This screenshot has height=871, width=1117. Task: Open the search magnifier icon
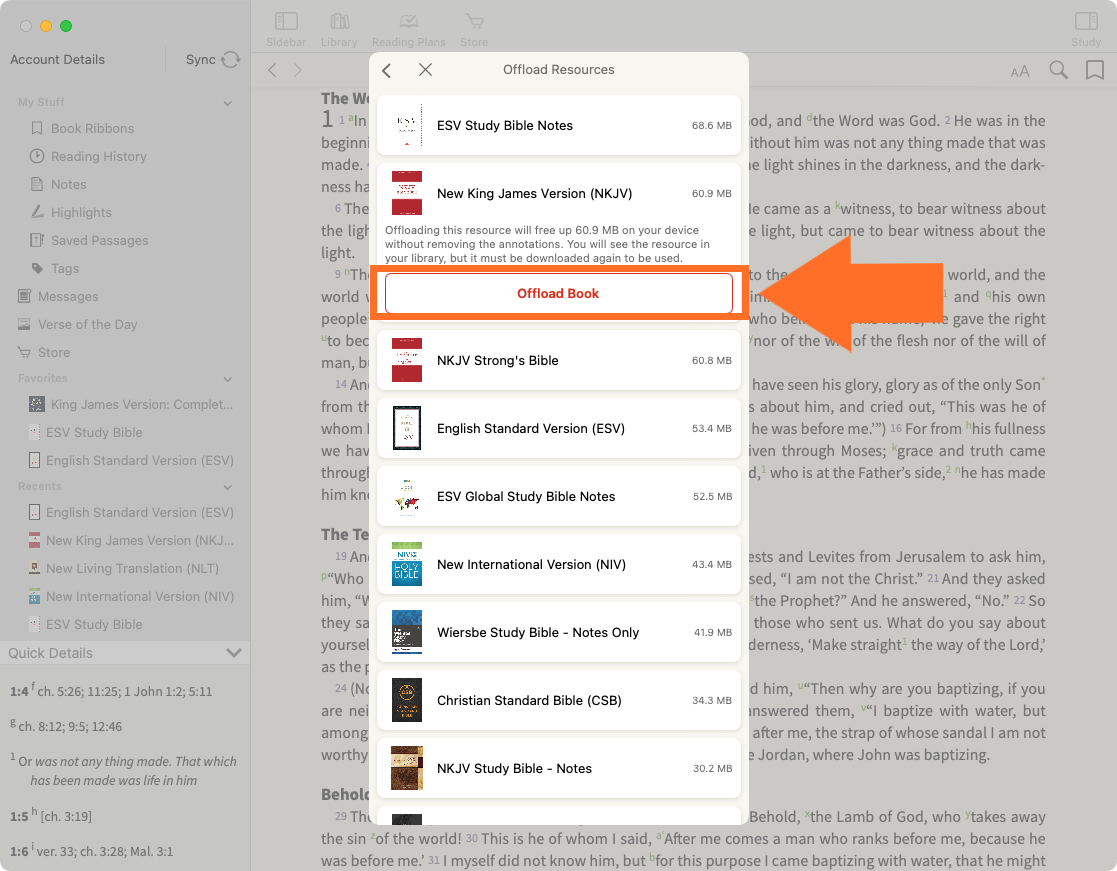[1059, 70]
